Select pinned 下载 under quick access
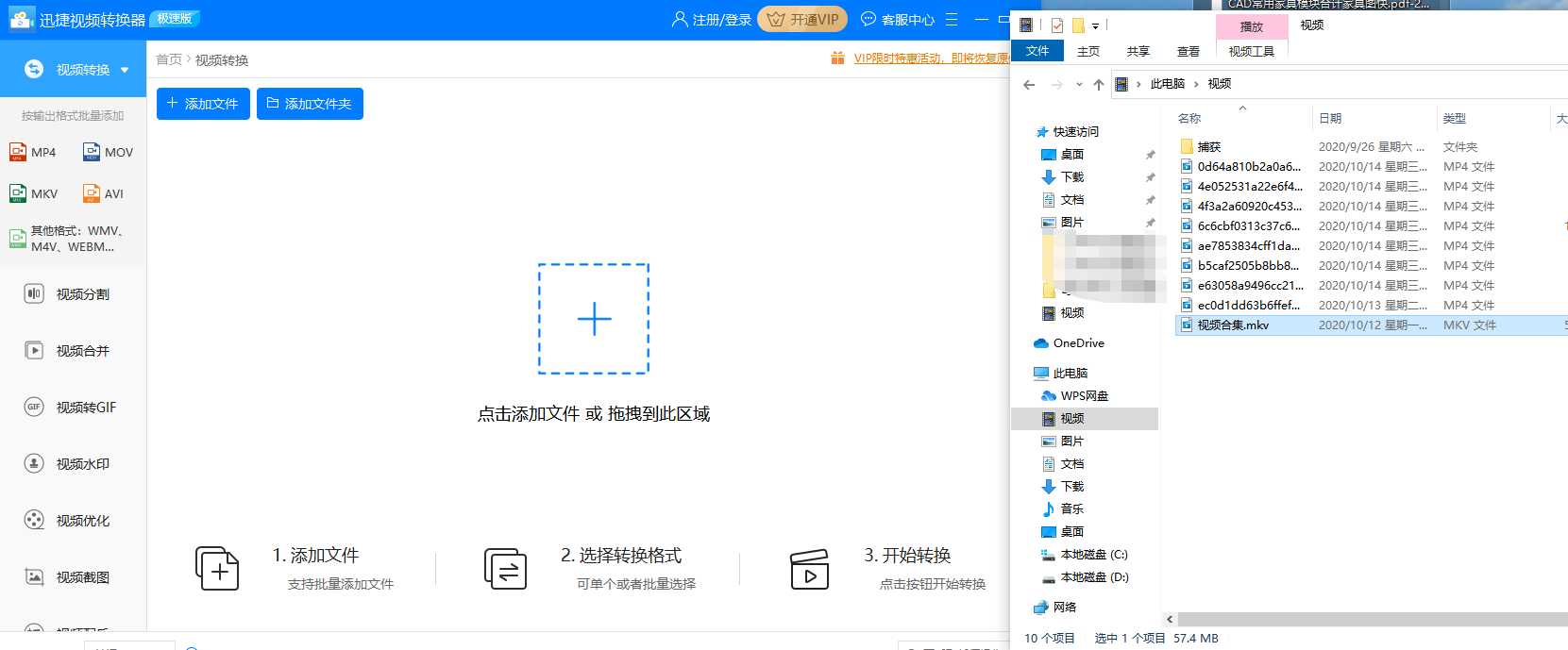Screen dimensions: 1568x650 tap(1071, 177)
